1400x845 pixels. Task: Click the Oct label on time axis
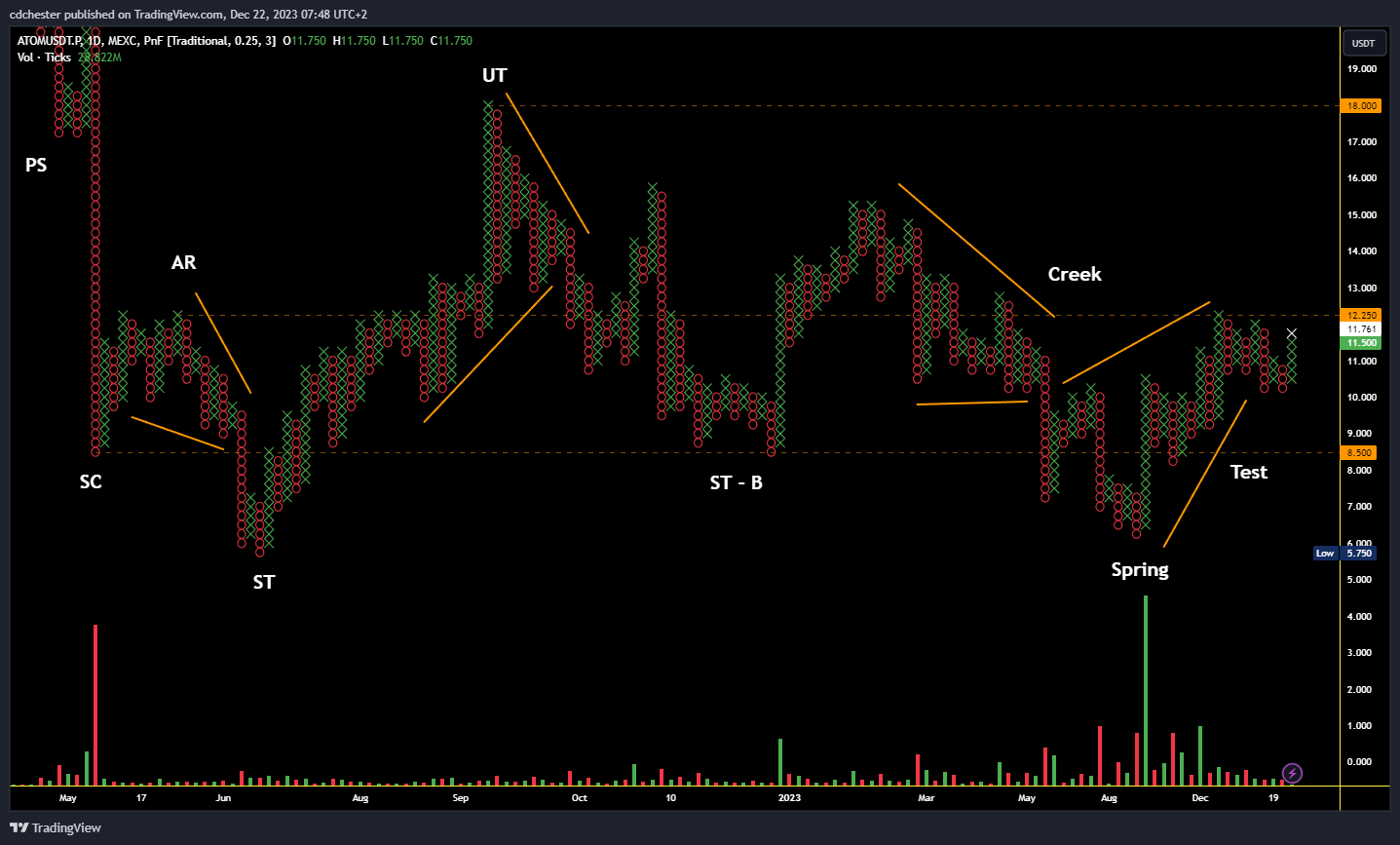tap(580, 797)
